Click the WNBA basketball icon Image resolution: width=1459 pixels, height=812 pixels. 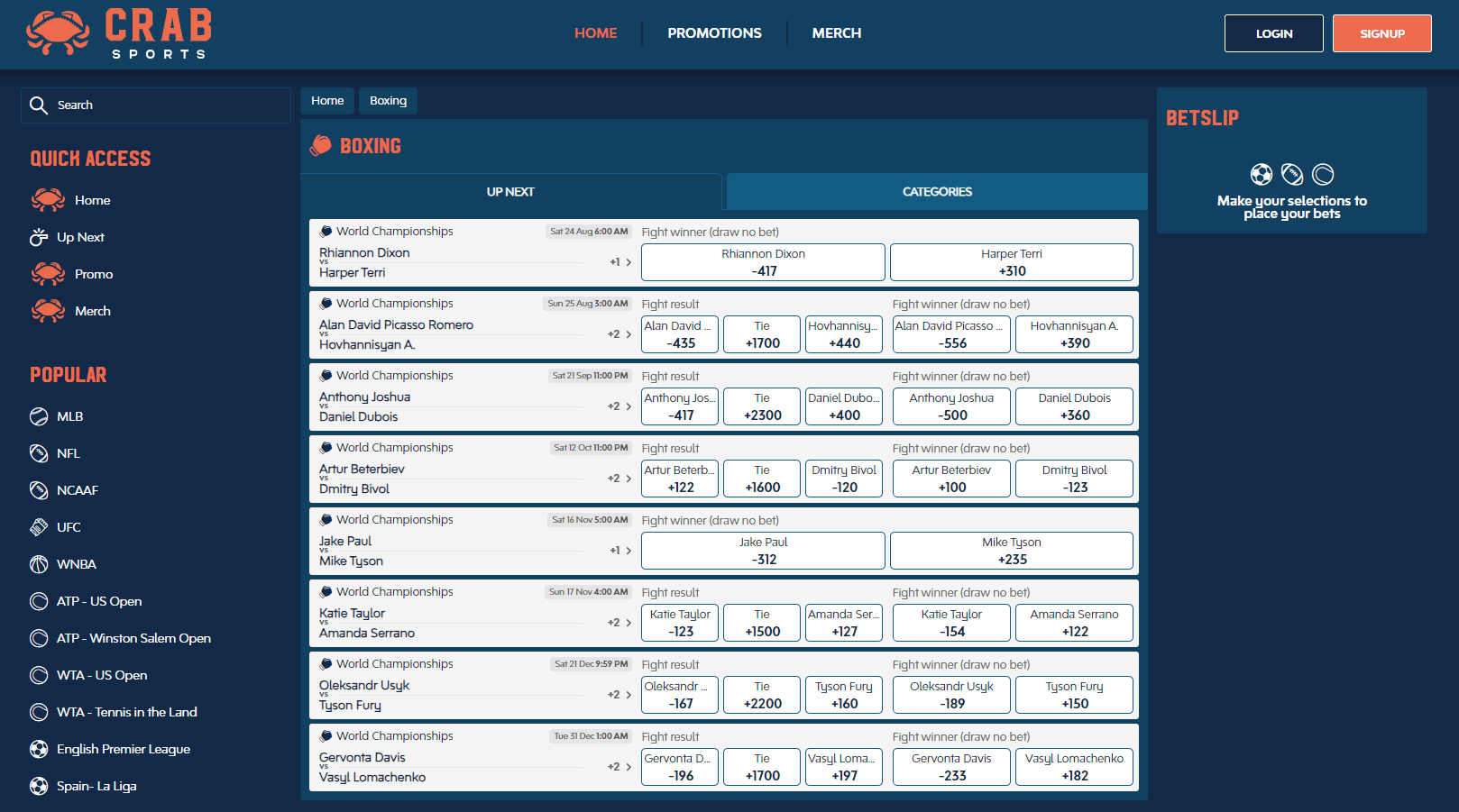pos(39,564)
